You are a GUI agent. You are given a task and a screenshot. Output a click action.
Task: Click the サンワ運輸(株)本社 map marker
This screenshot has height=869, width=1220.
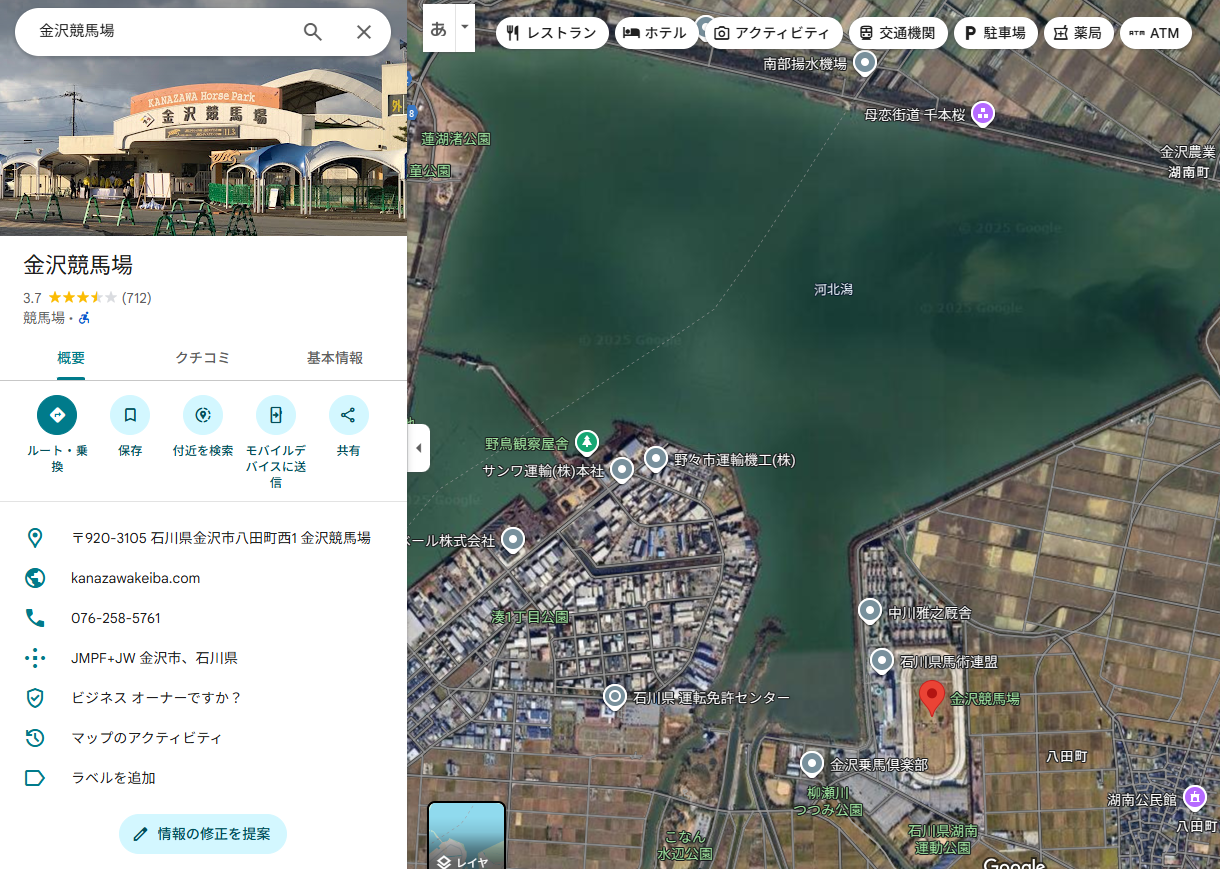(x=622, y=470)
